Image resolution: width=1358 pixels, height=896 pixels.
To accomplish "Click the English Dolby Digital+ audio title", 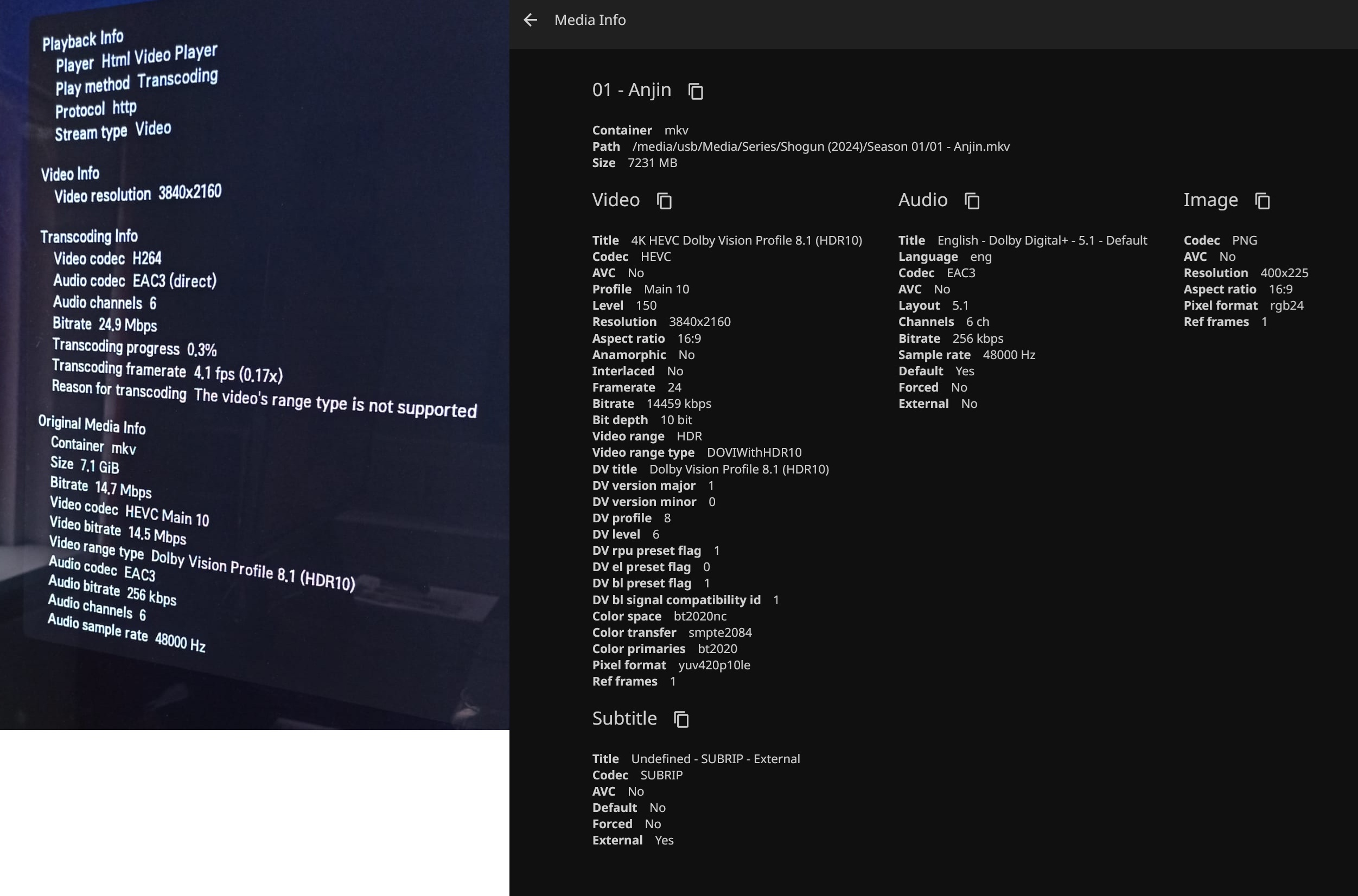I will [x=1041, y=241].
